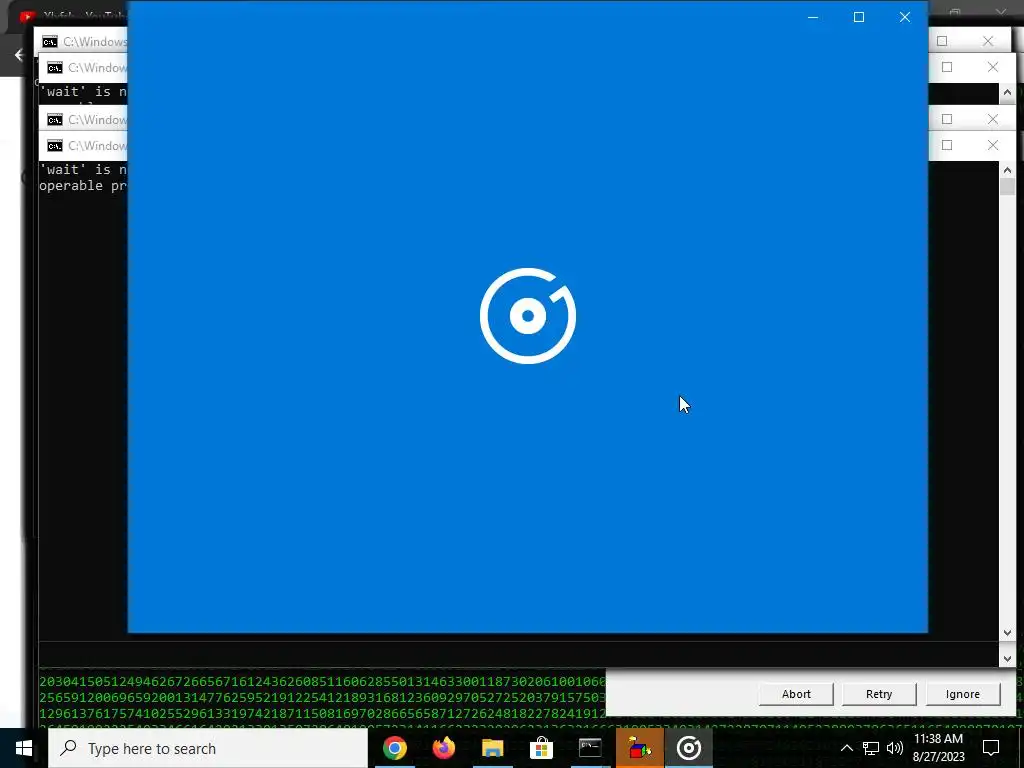Screen dimensions: 1024x768
Task: Launch Firefox from the taskbar
Action: (x=443, y=748)
